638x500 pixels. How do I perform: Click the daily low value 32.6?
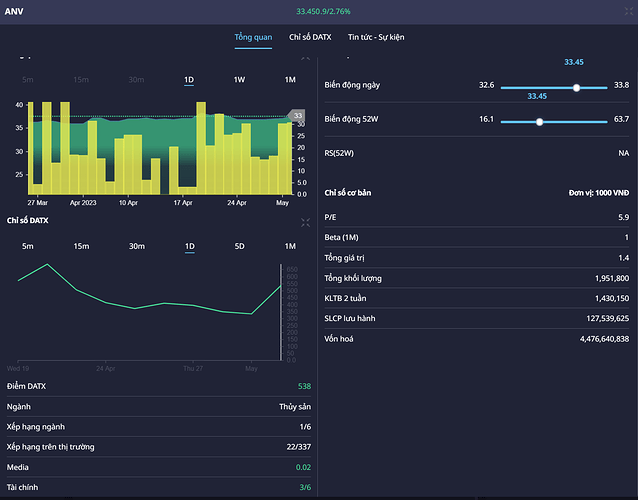487,85
